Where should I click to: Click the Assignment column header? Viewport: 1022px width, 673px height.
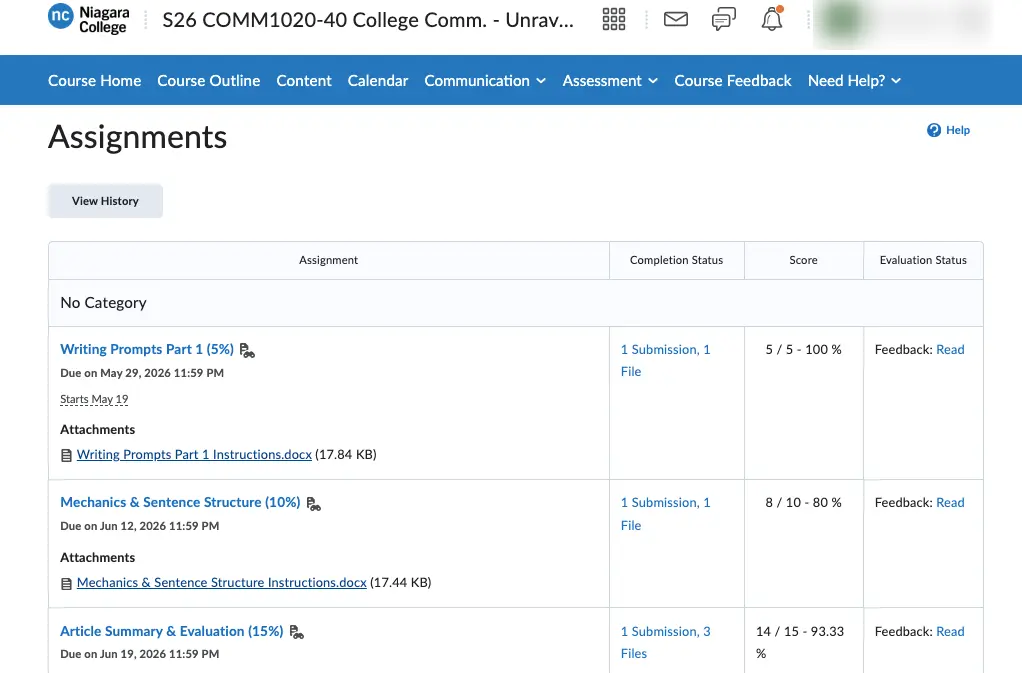[x=328, y=260]
